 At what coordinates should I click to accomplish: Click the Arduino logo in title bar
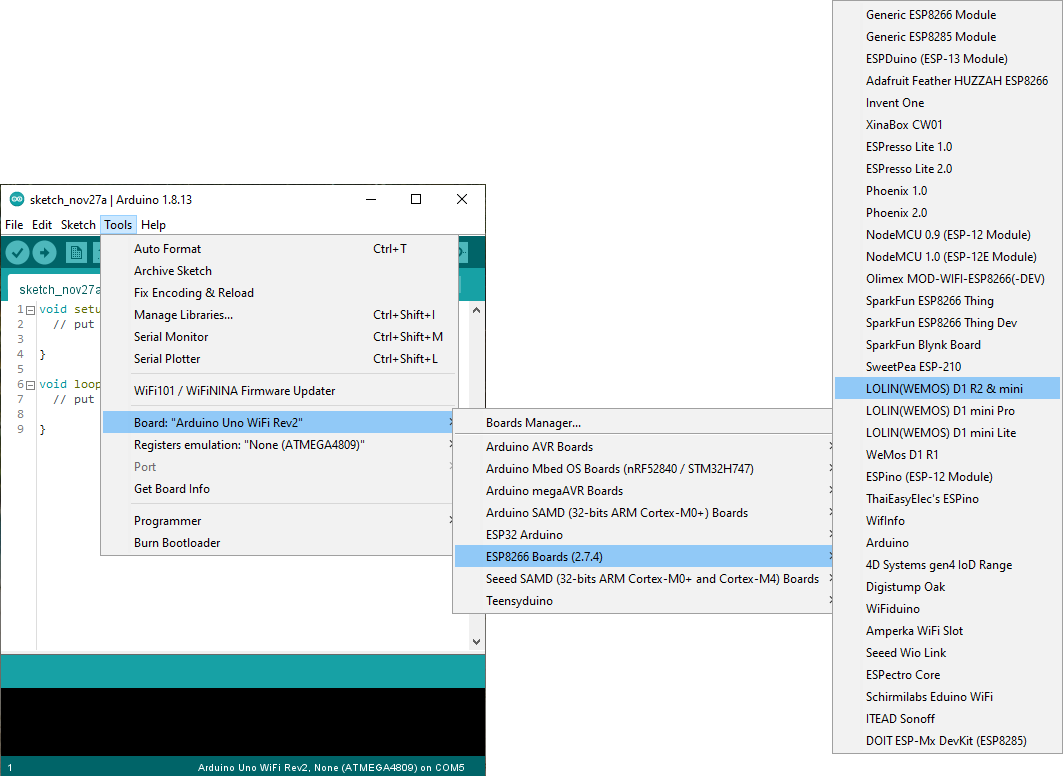click(17, 199)
